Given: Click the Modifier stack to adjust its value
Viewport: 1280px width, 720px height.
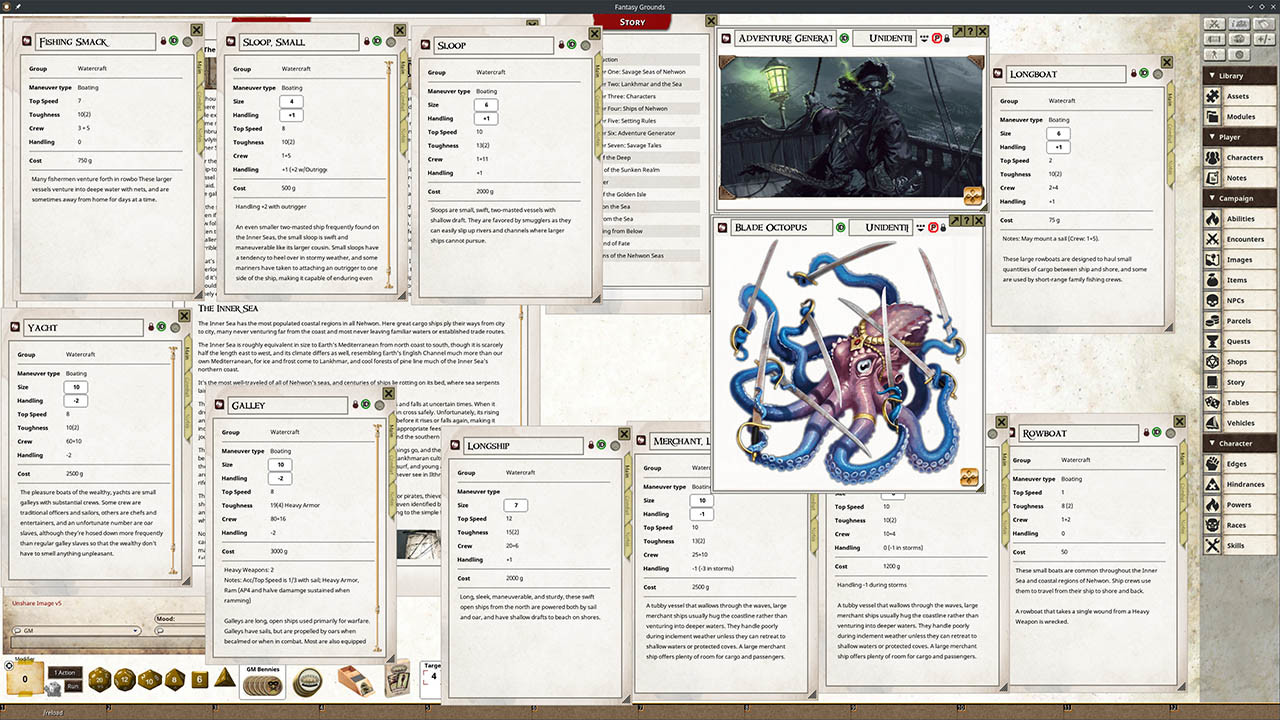Looking at the screenshot, I should pos(25,677).
